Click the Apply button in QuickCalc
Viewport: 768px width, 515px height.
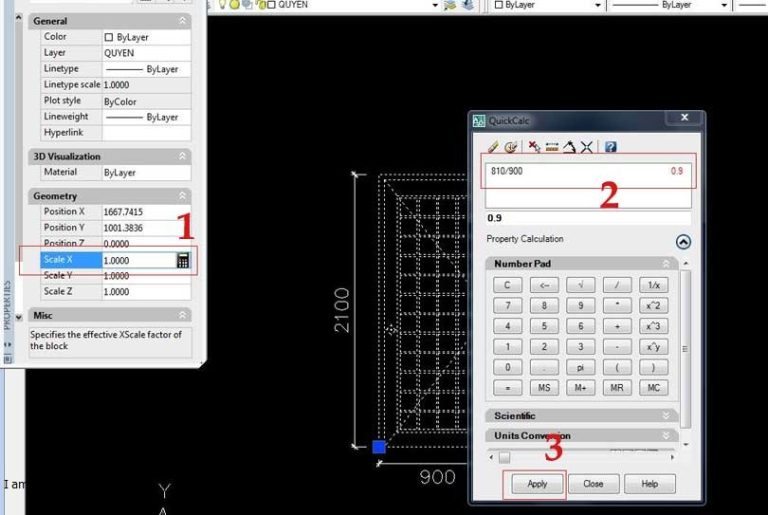coord(537,484)
